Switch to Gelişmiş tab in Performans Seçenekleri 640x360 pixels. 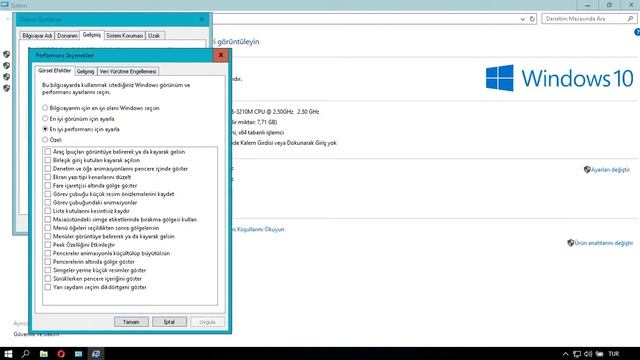(86, 71)
